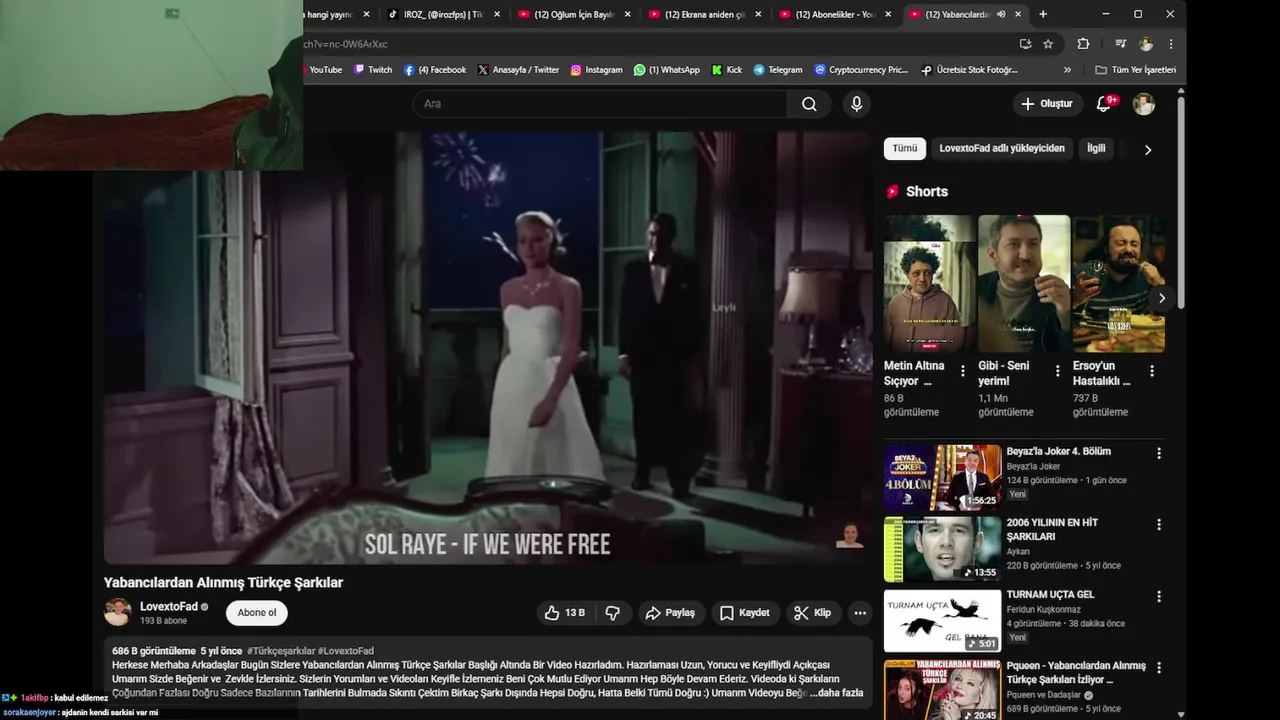Click the YouTube search magnifier button
This screenshot has width=1280, height=720.
(x=809, y=104)
